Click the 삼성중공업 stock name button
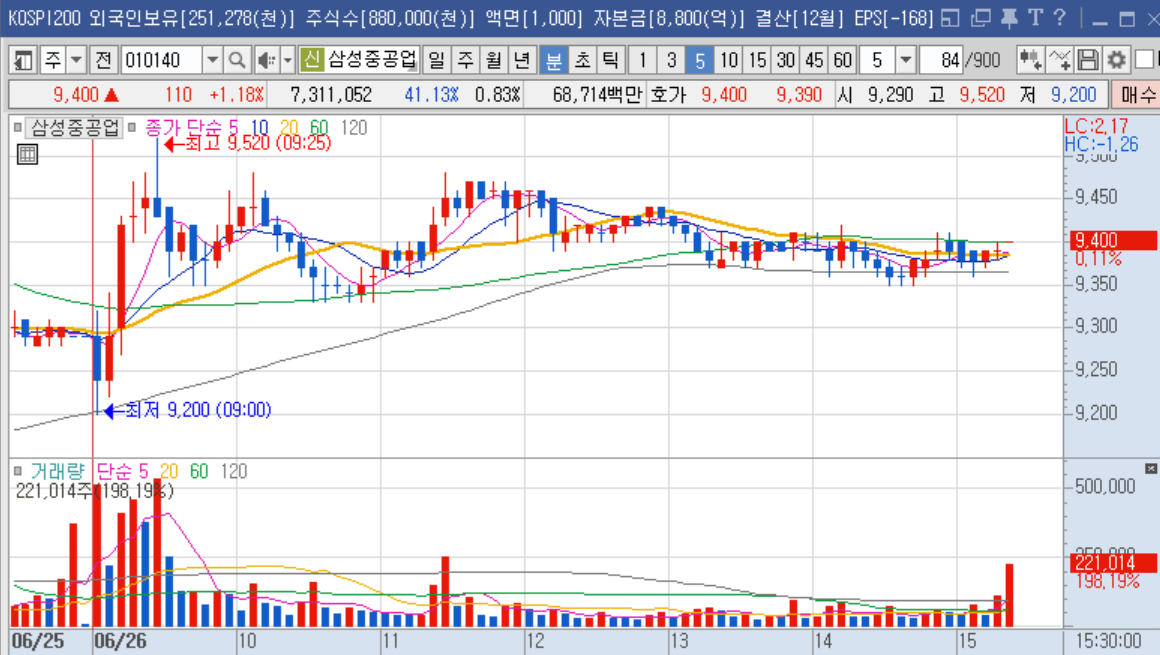This screenshot has height=655, width=1160. coord(372,60)
